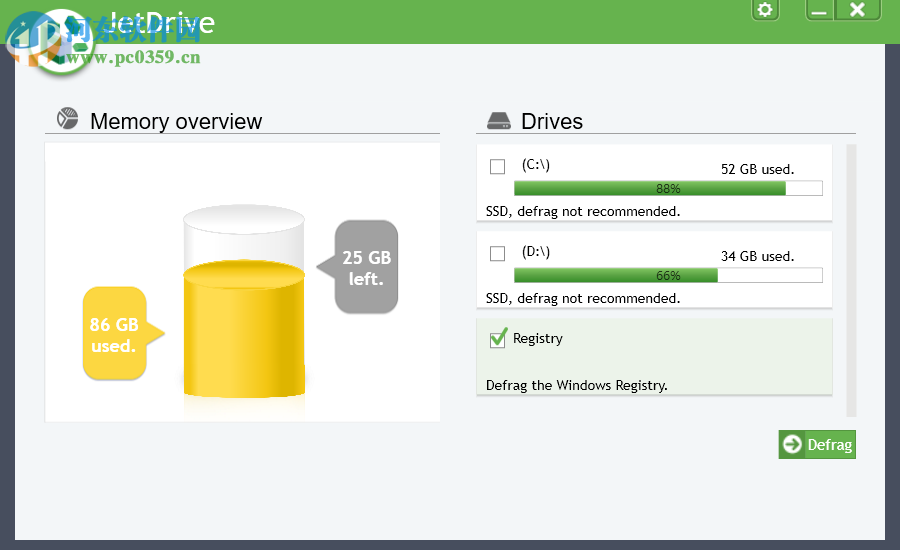Click the C:\ drive 88% usage bar

pyautogui.click(x=668, y=188)
